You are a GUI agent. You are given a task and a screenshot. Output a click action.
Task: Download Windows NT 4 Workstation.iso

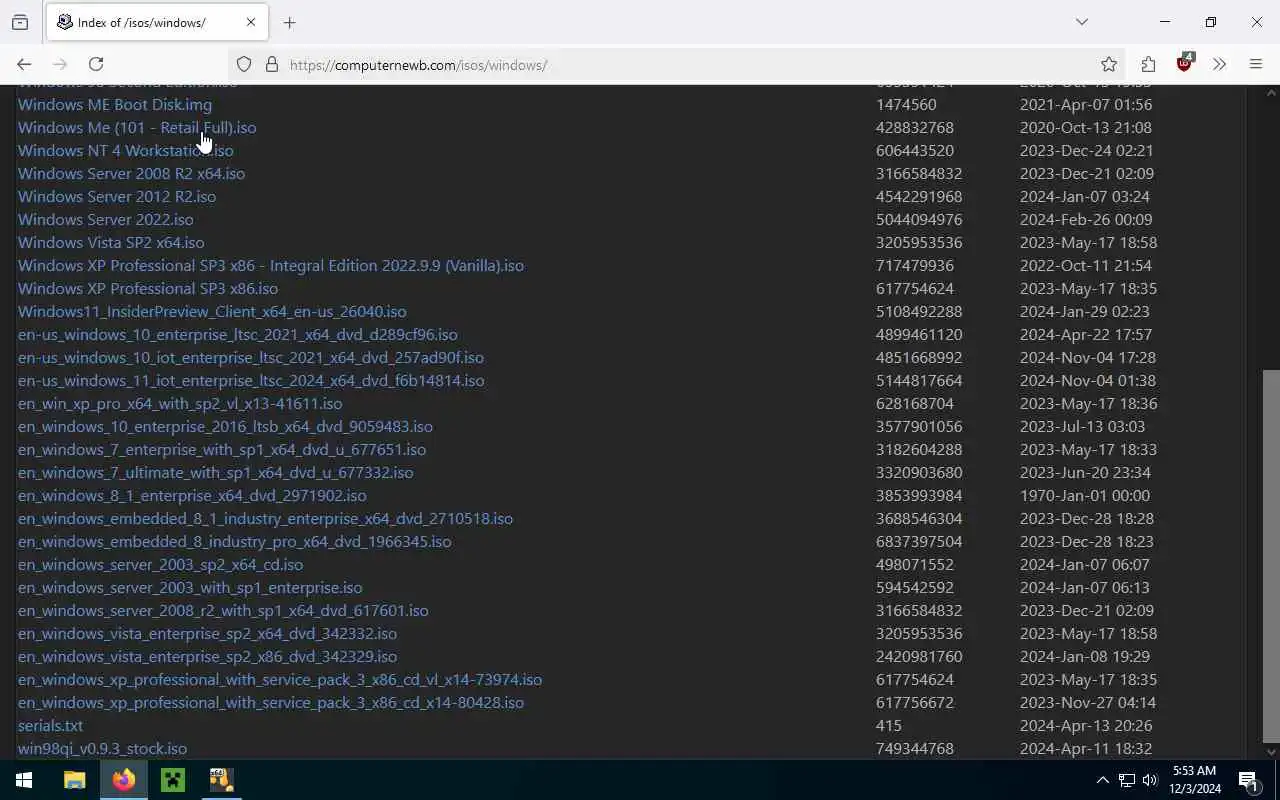(x=125, y=150)
